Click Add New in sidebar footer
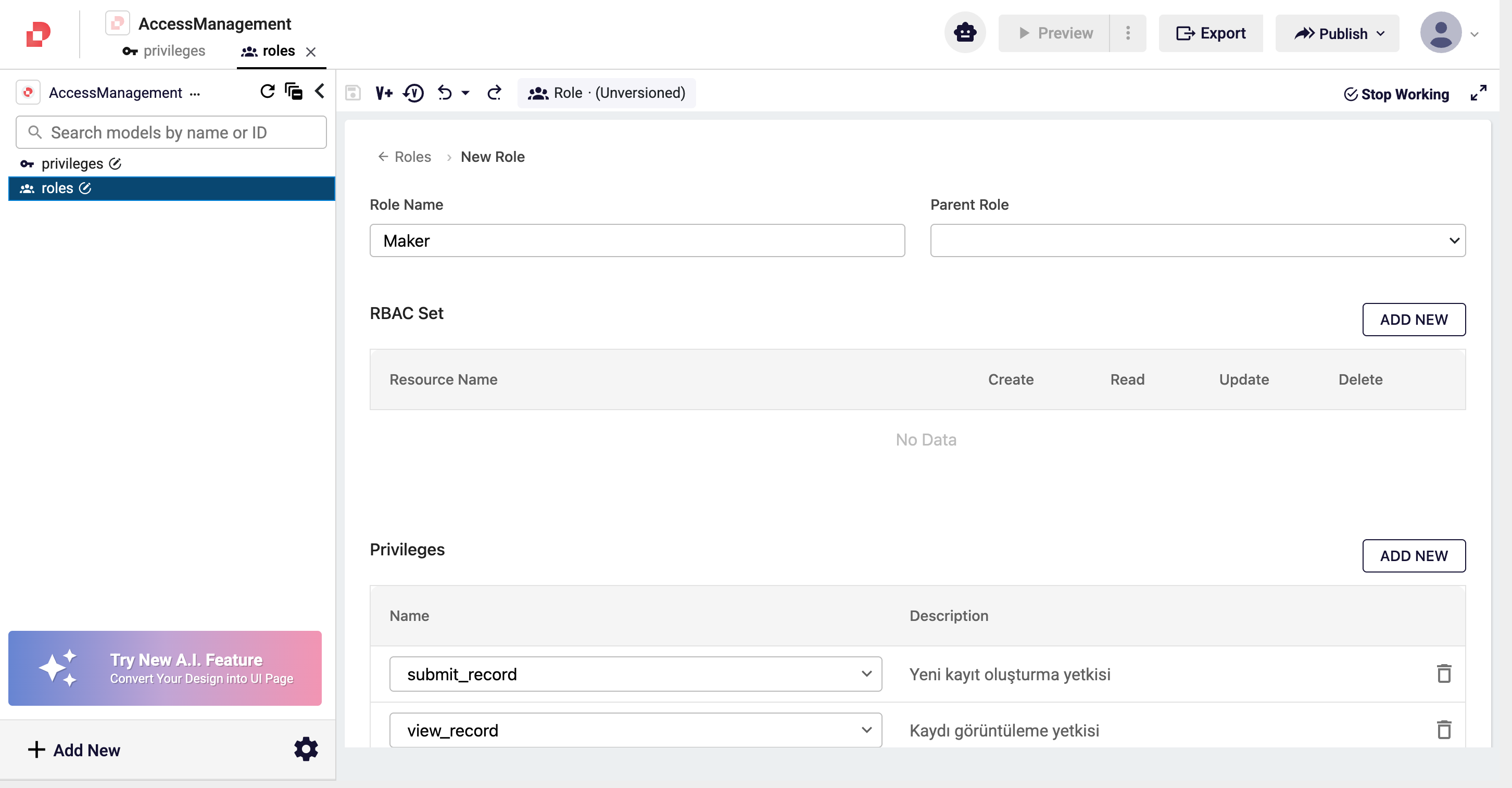 [74, 750]
